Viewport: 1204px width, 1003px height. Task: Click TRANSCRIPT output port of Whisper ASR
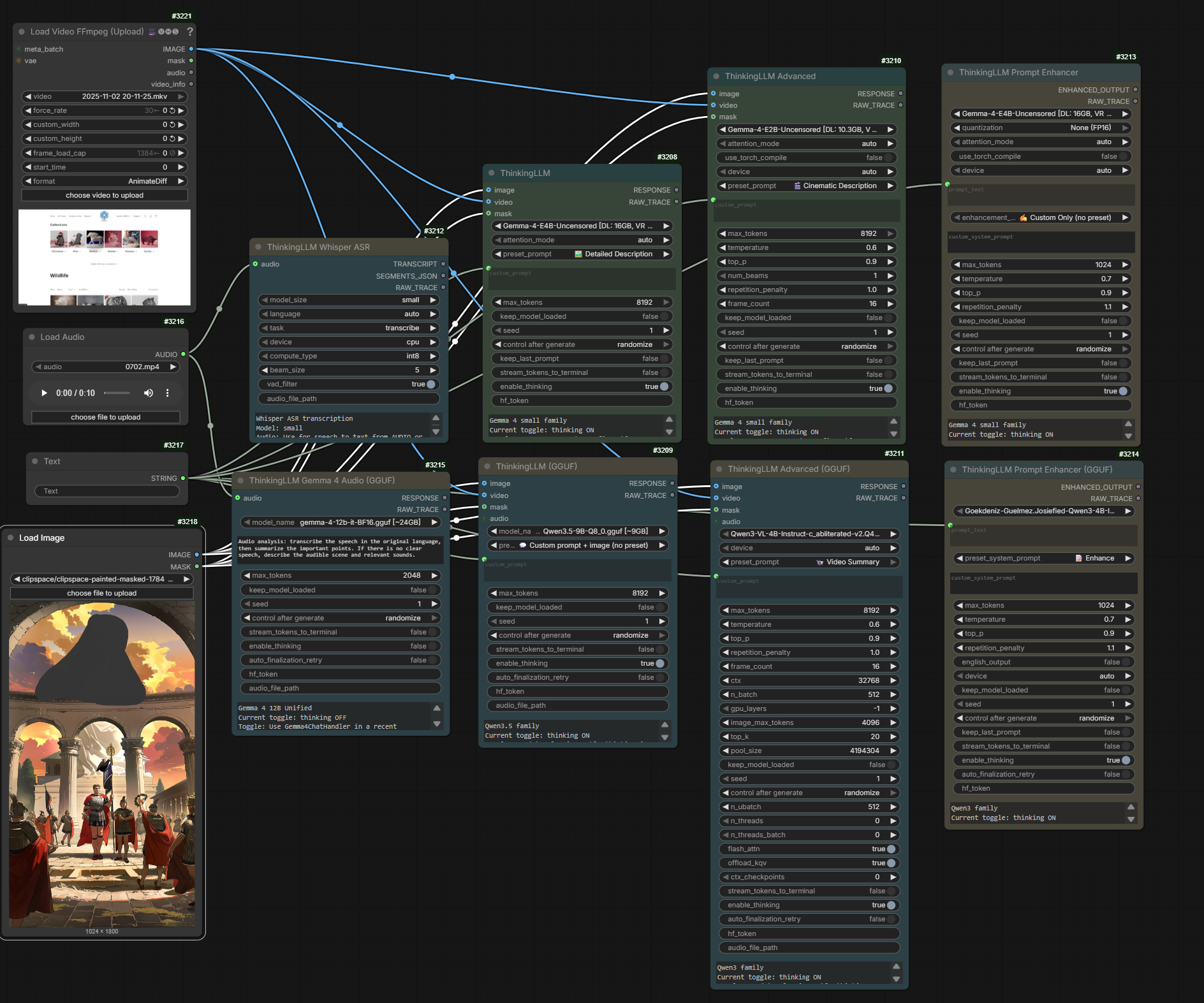pyautogui.click(x=443, y=263)
